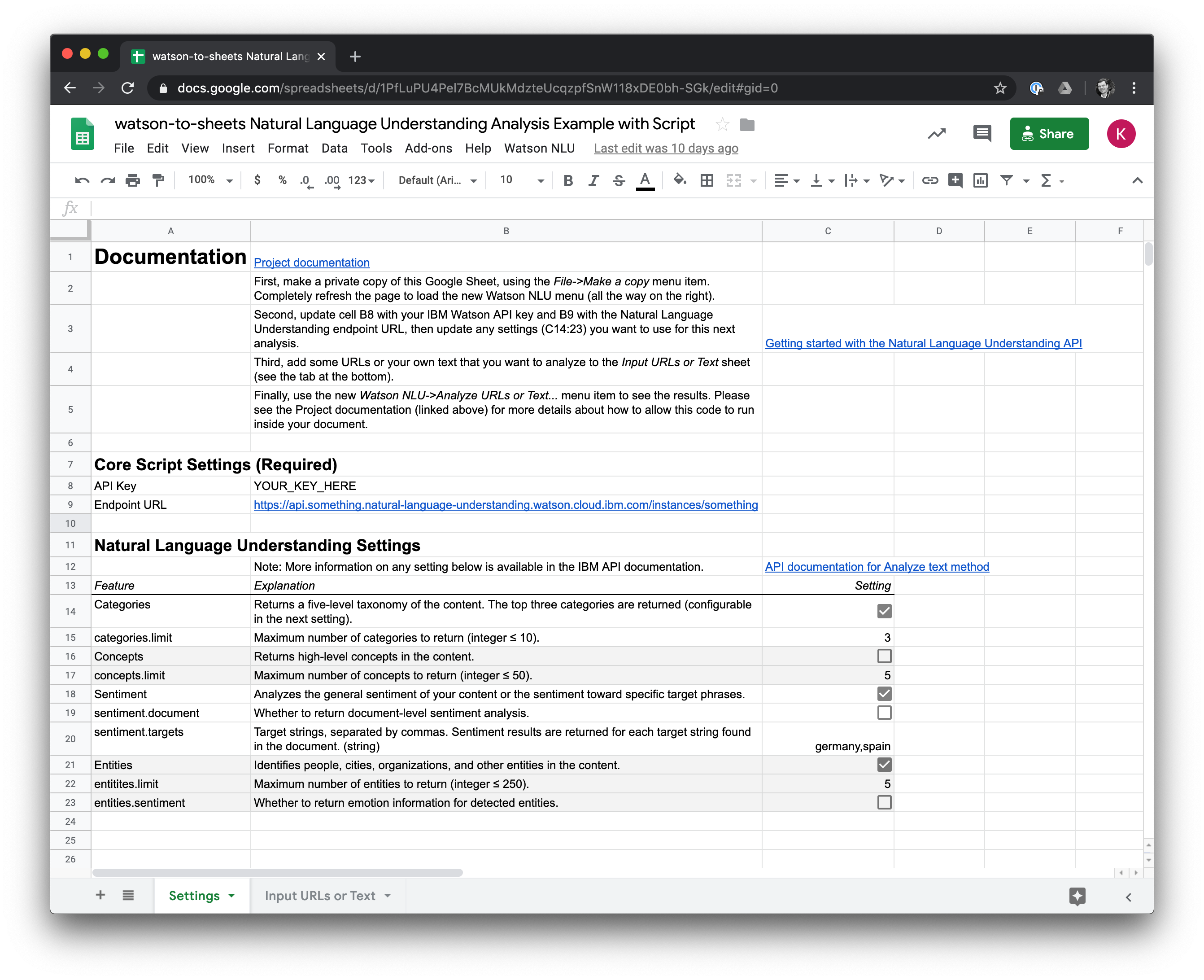This screenshot has width=1204, height=980.
Task: Format selection as percent
Action: (282, 180)
